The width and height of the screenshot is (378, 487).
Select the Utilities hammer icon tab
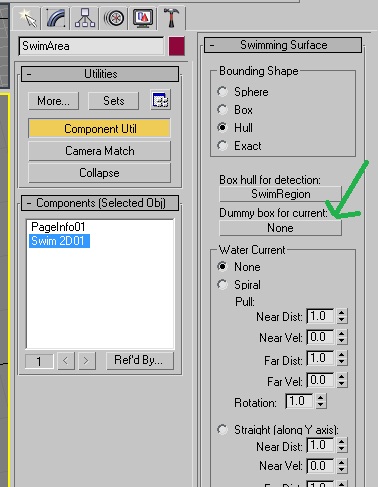[171, 18]
